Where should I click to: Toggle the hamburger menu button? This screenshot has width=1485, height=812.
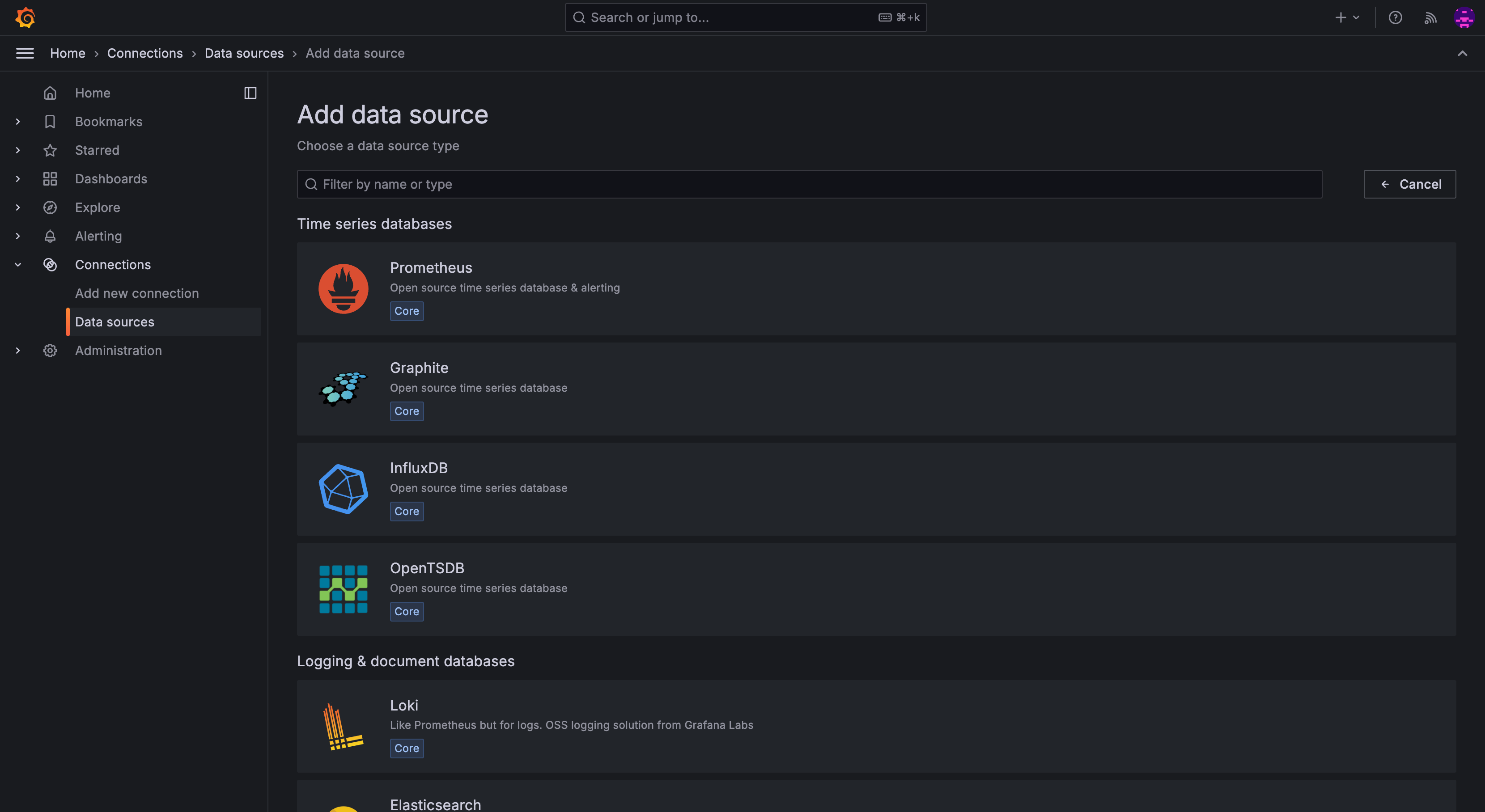pyautogui.click(x=25, y=53)
